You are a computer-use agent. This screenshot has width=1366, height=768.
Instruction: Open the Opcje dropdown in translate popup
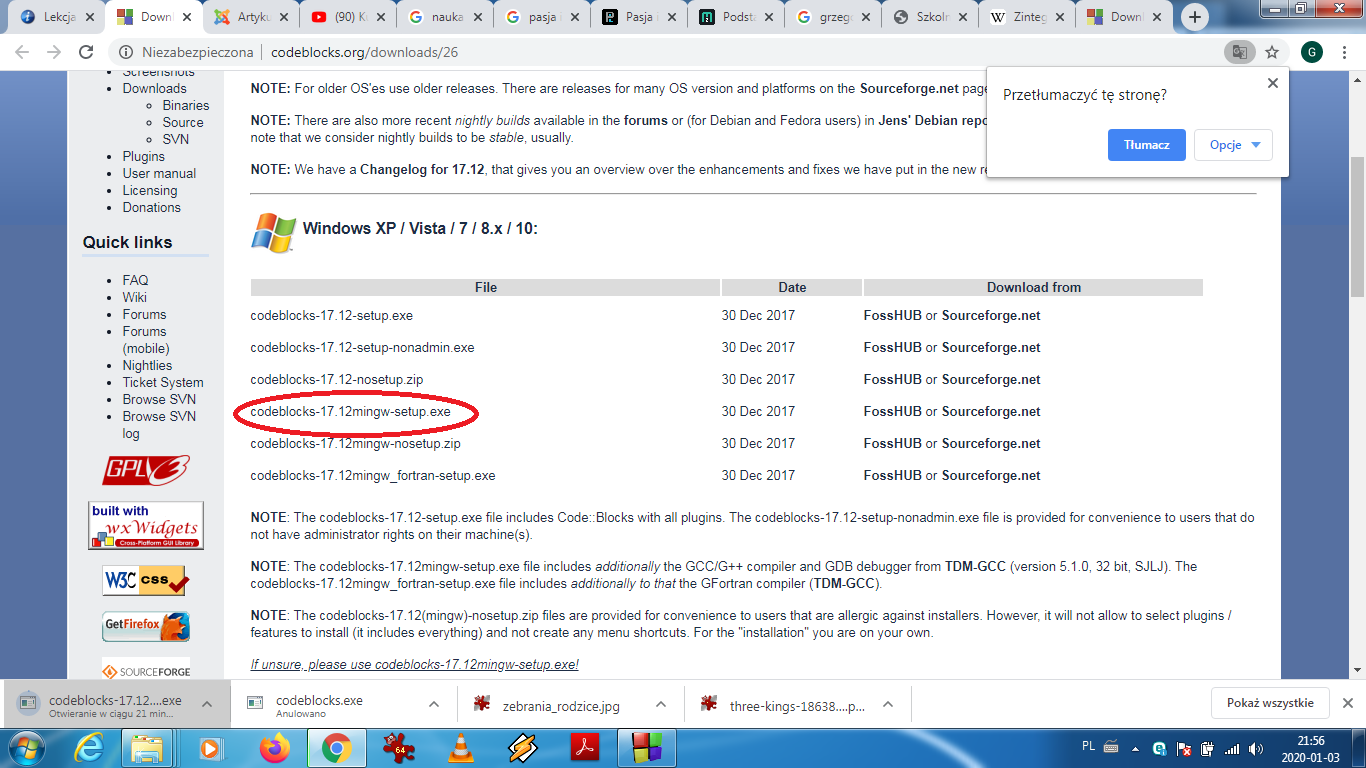tap(1233, 145)
